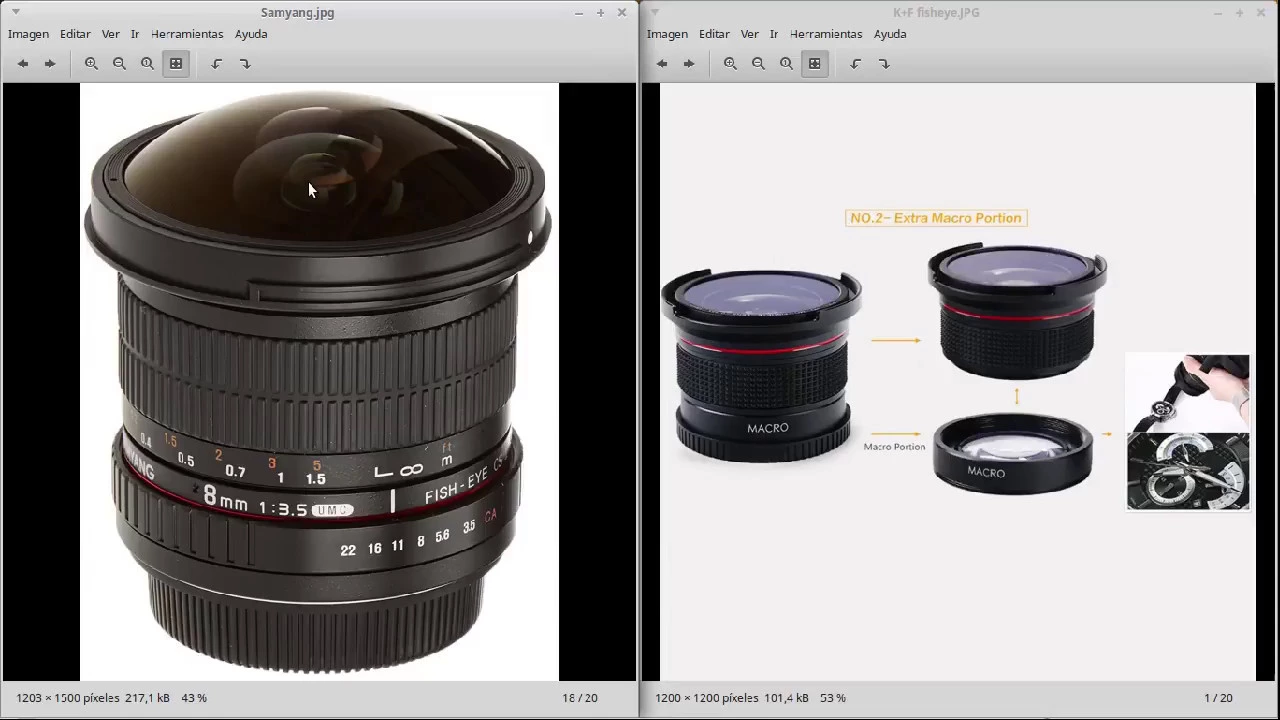Go to next image in Samyang.jpg window

click(50, 63)
